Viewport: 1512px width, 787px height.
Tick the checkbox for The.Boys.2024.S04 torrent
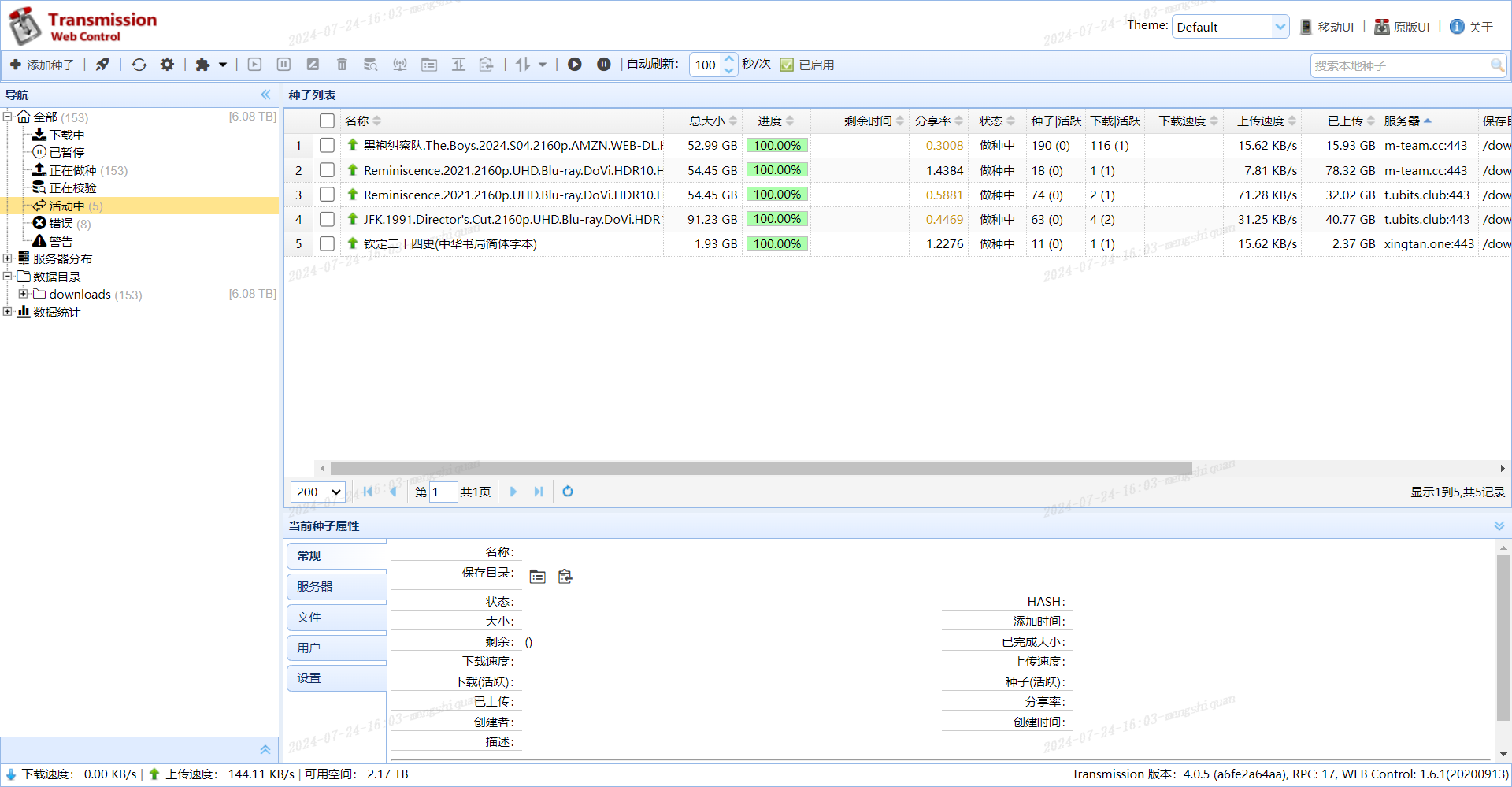[x=327, y=145]
